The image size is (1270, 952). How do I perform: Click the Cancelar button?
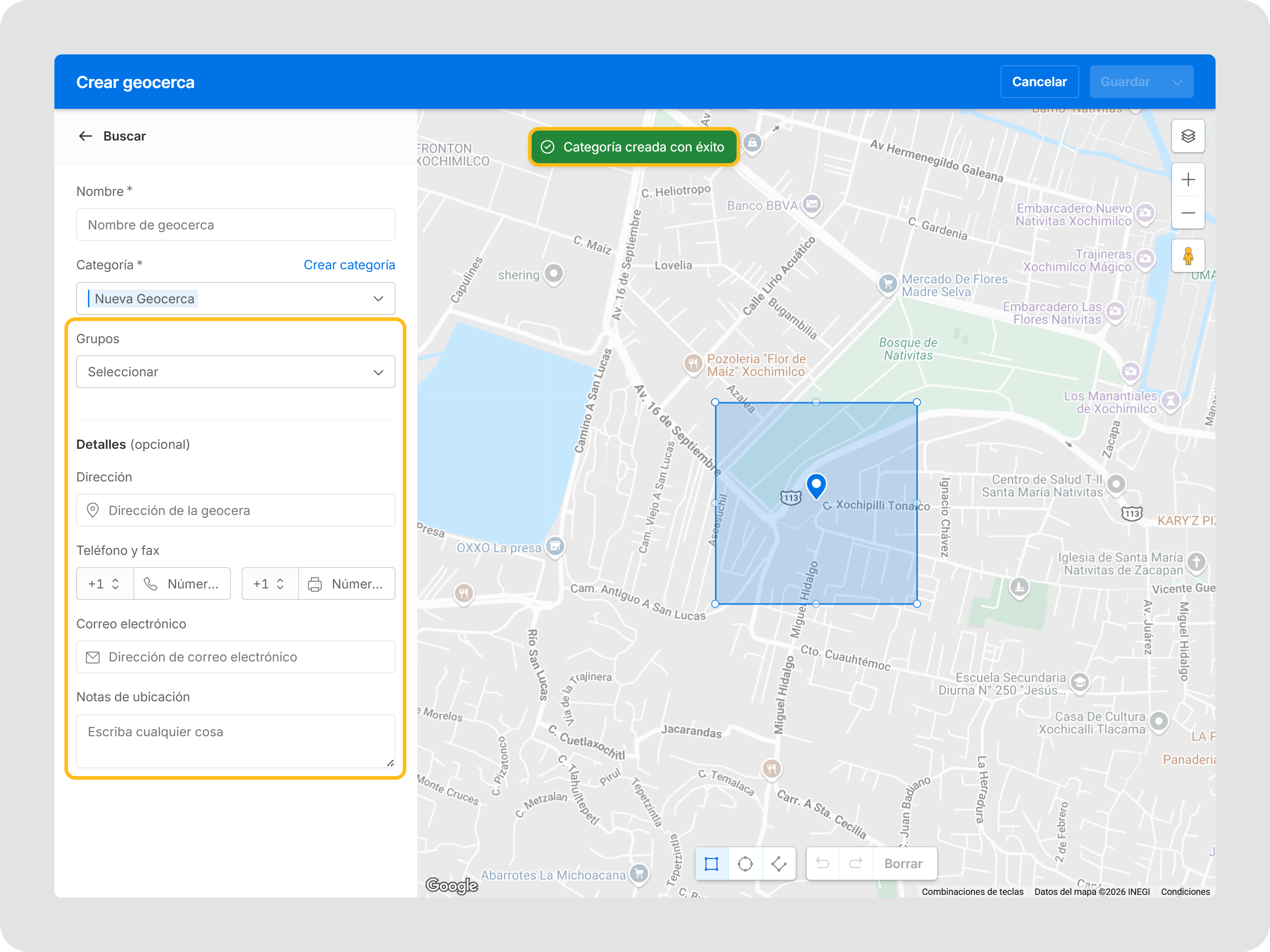point(1039,82)
